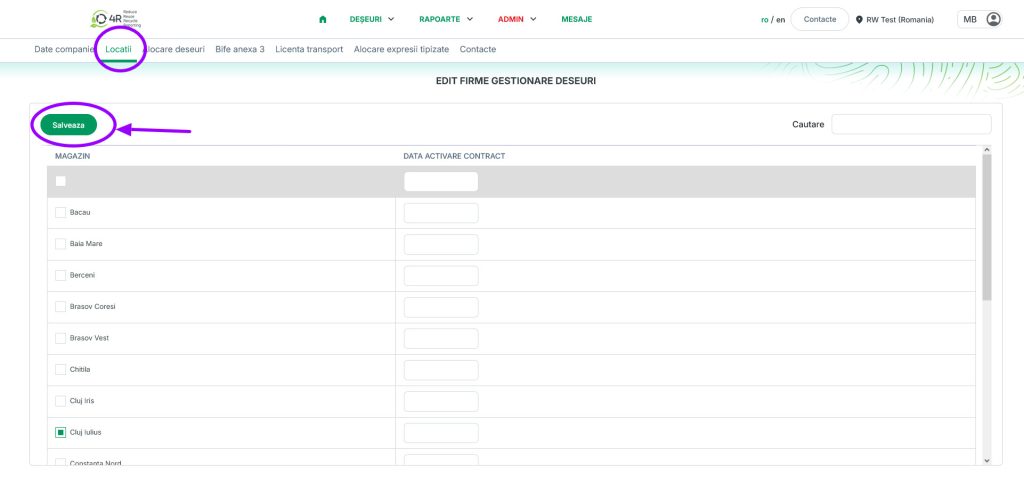Tick the Bacau checkbox
Screen dimensions: 1024x482
pyautogui.click(x=60, y=213)
